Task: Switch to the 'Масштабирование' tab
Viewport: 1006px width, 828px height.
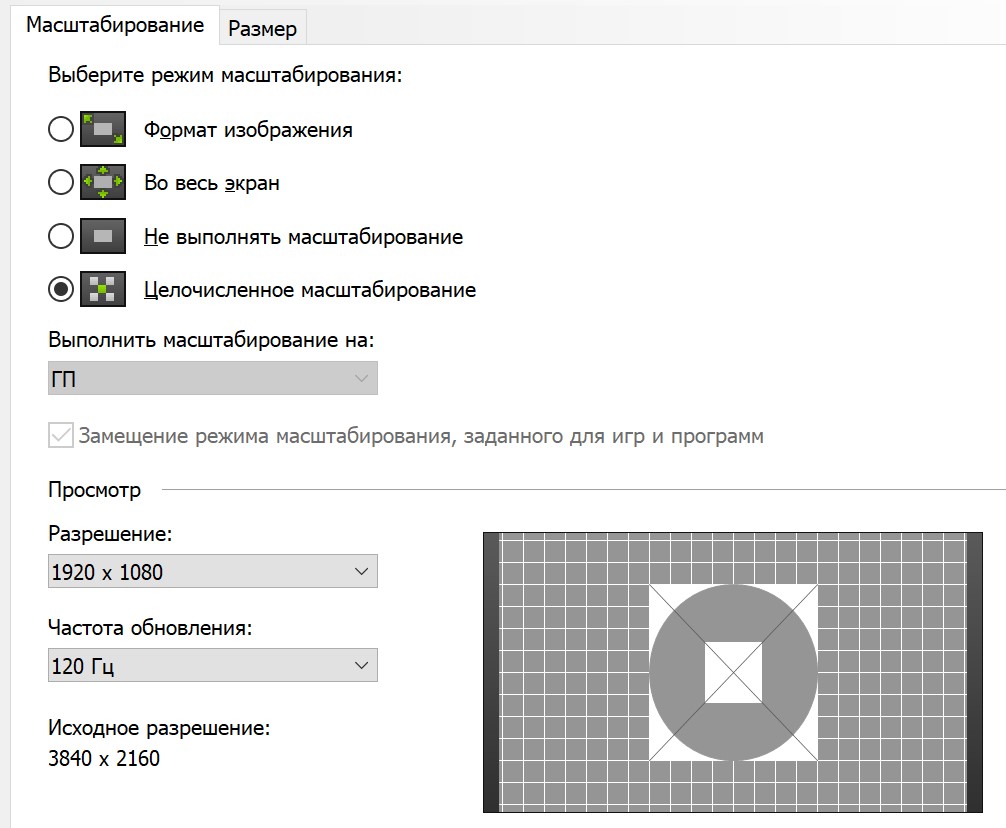Action: tap(115, 25)
